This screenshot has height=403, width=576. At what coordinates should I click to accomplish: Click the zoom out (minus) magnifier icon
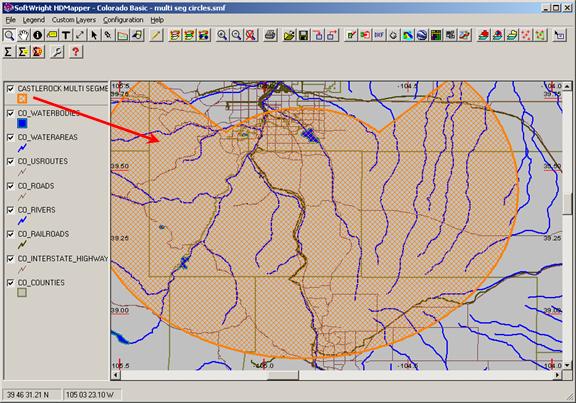[x=236, y=35]
